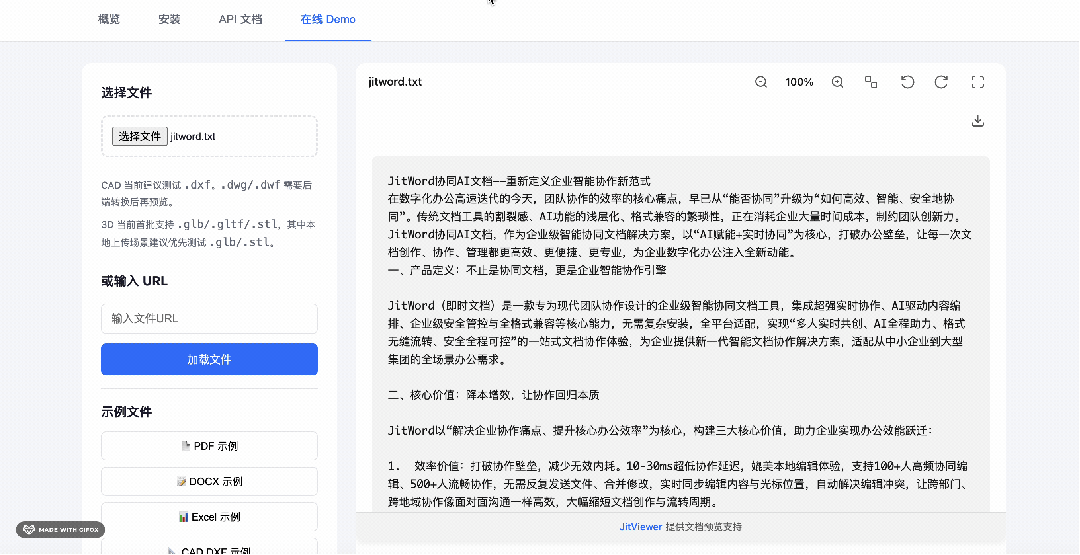Click the line 一、产品定义：不止是协同文档
Image resolution: width=1080 pixels, height=555 pixels.
click(x=527, y=271)
